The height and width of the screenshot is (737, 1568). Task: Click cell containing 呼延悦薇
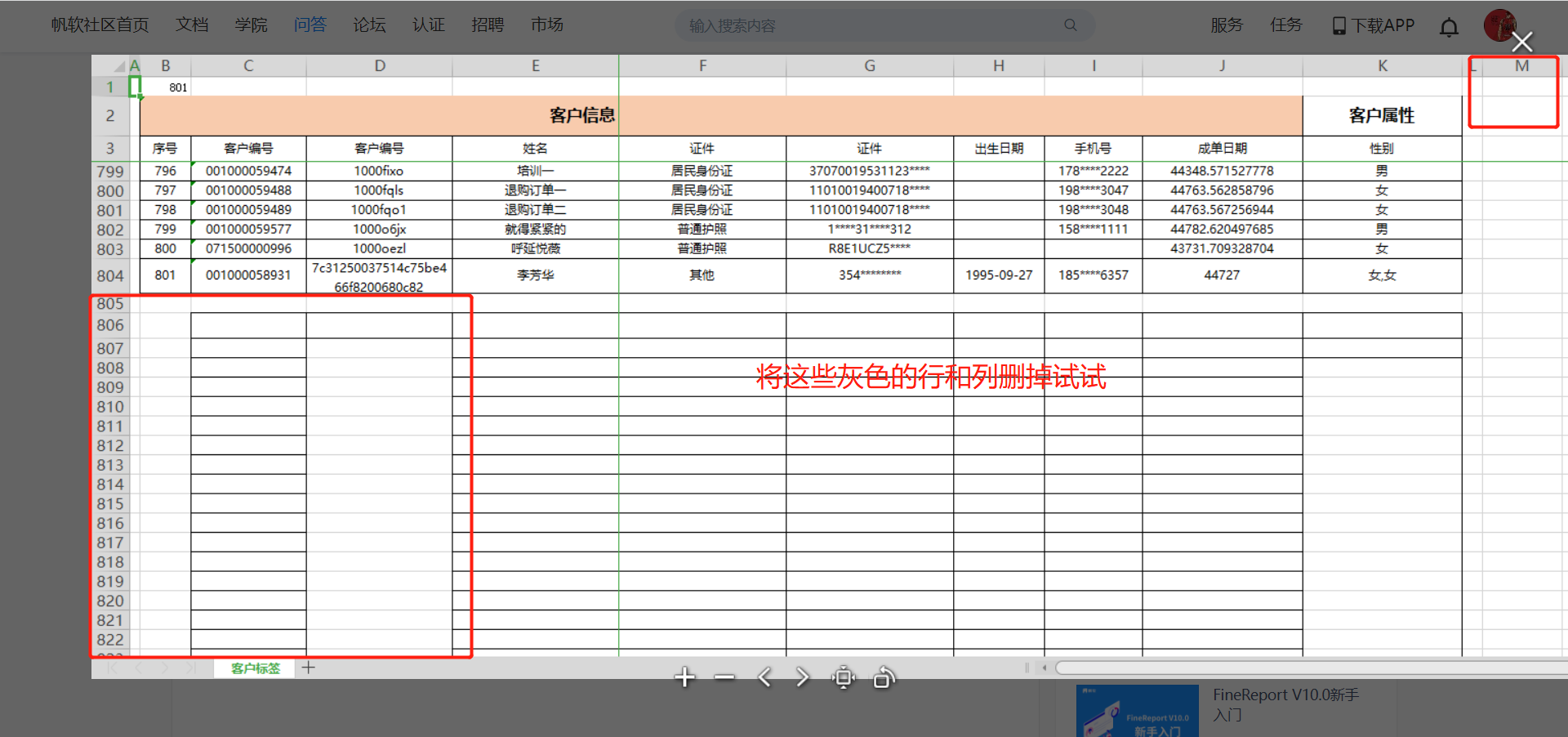pos(535,248)
